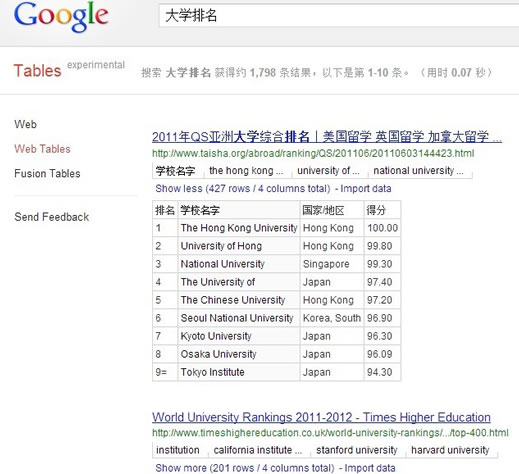Click the 排名 column header
The image size is (519, 474).
[x=165, y=210]
